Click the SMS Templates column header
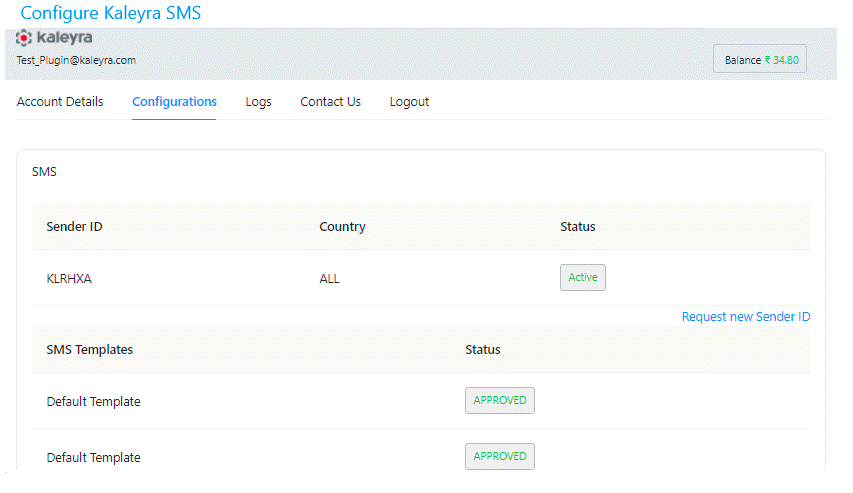Image resolution: width=853 pixels, height=493 pixels. click(90, 349)
